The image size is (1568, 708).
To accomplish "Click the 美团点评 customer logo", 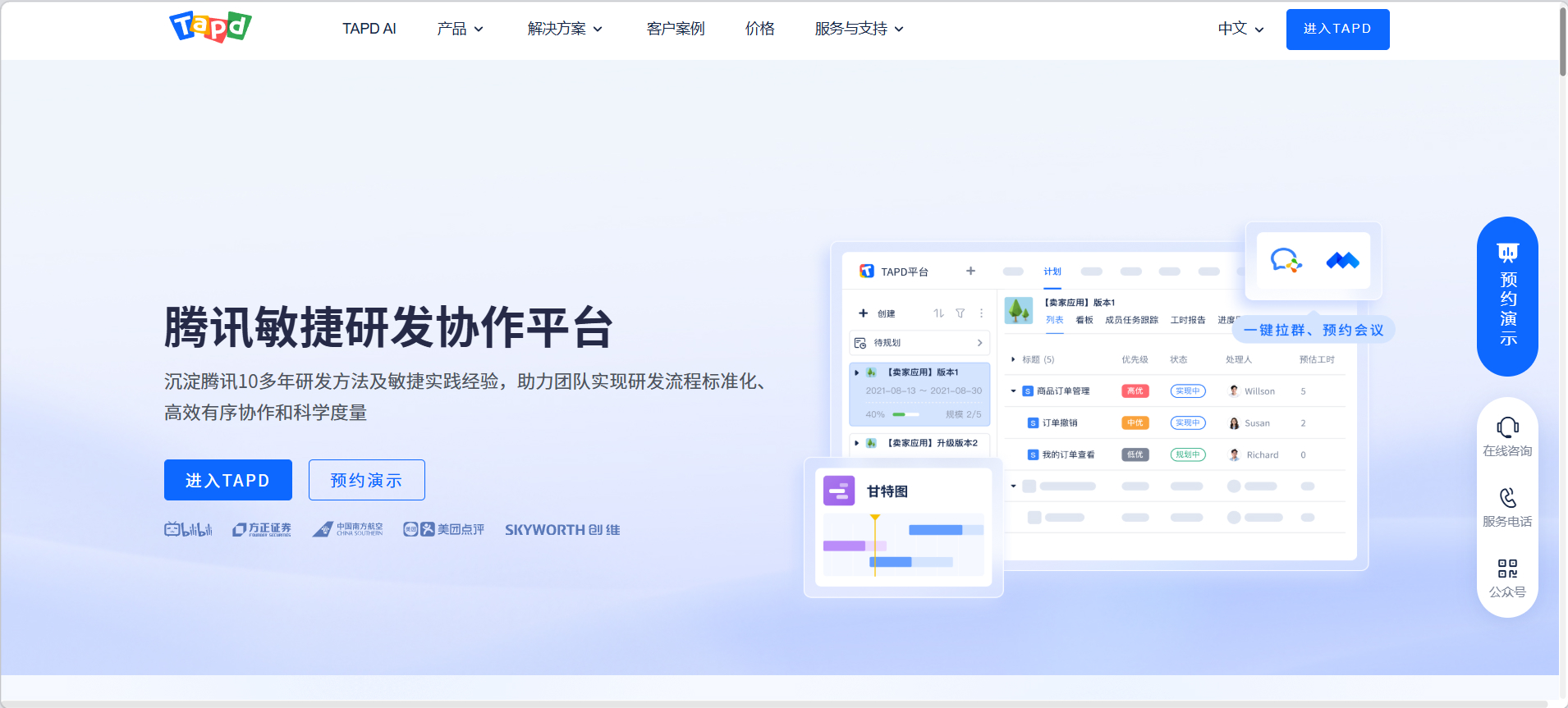I will 443,529.
